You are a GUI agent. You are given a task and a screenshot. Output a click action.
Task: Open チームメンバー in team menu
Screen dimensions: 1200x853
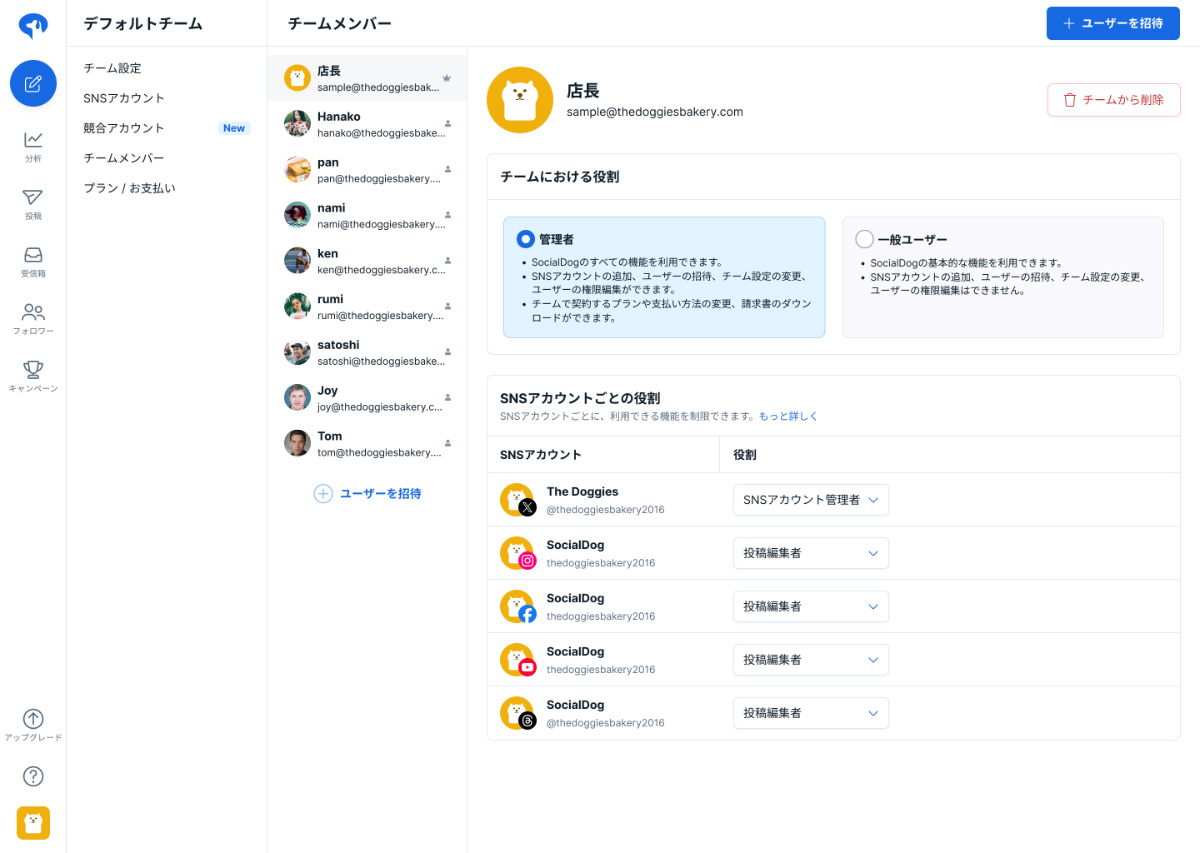click(124, 158)
